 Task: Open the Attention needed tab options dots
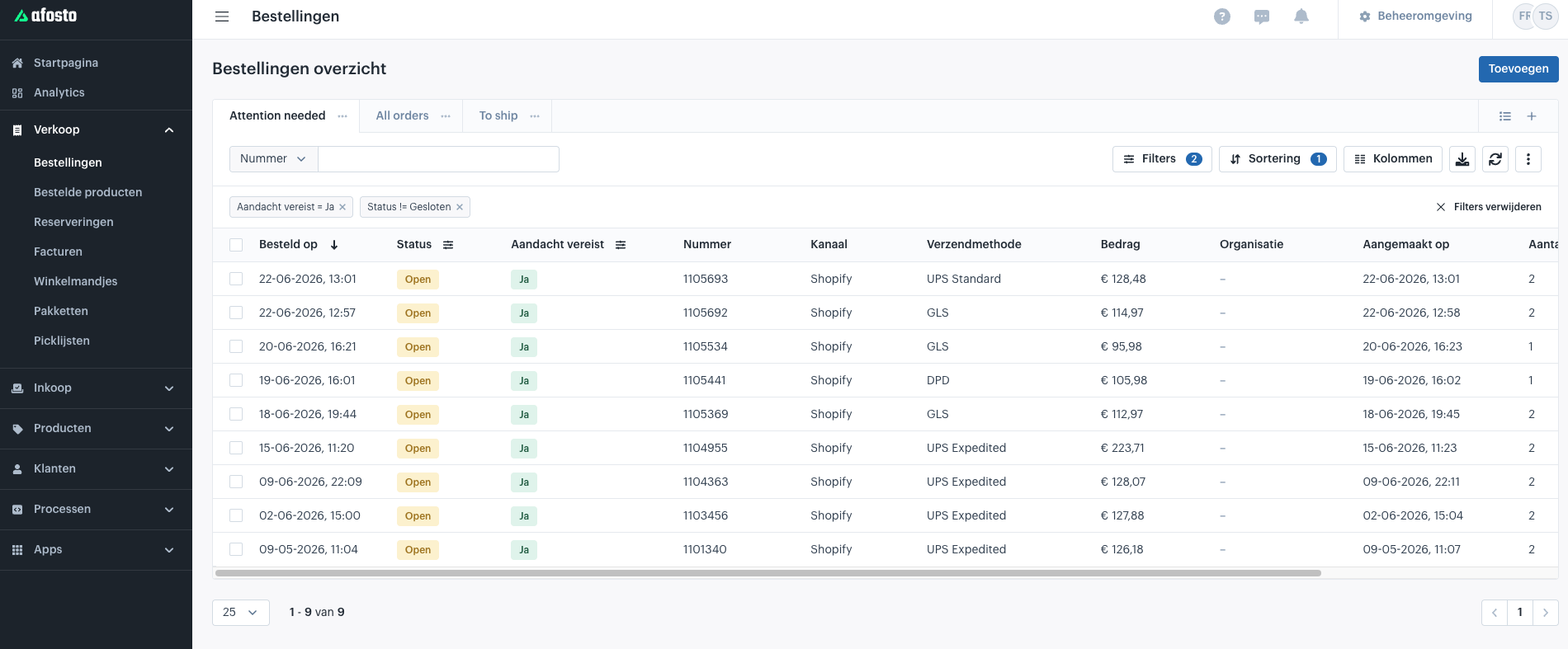pos(342,116)
